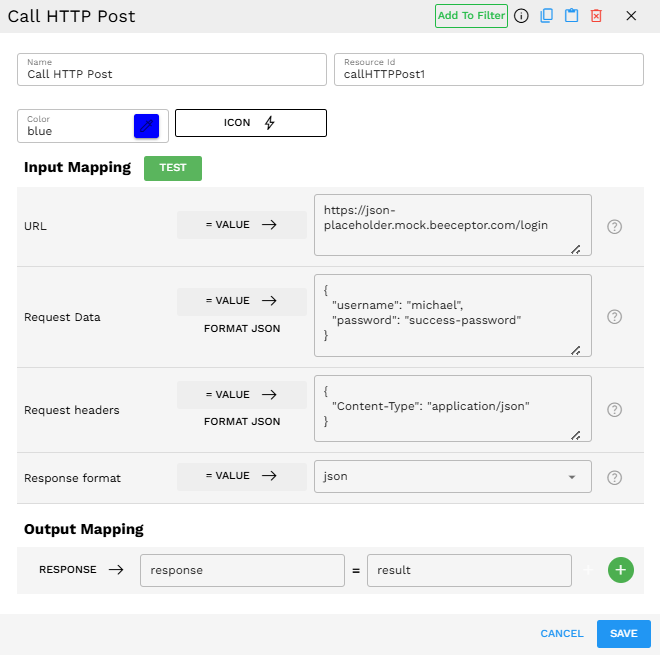Toggle Response format = VALUE mapping mode
The width and height of the screenshot is (660, 655).
pyautogui.click(x=241, y=477)
